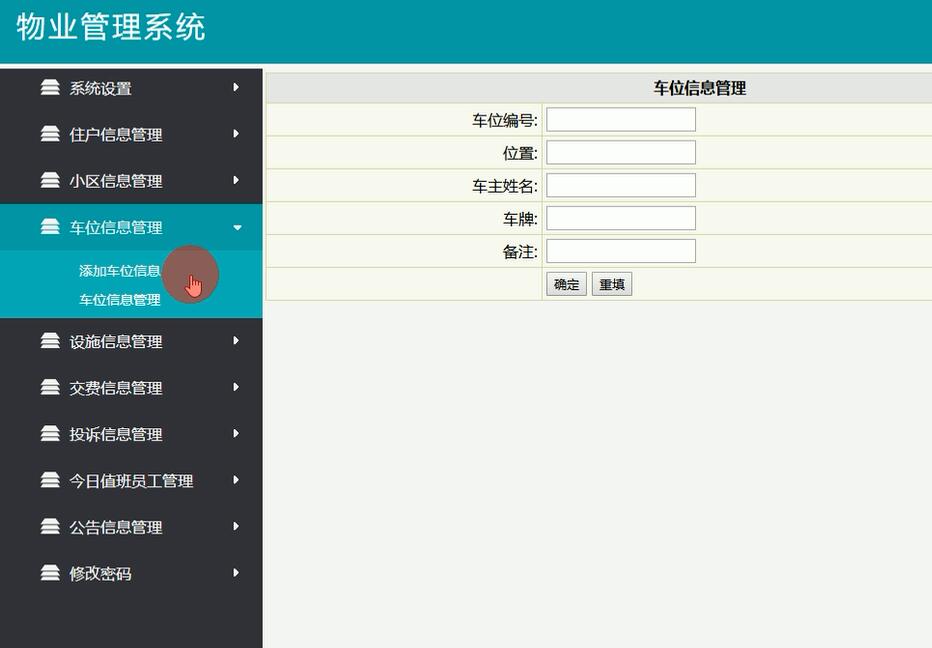This screenshot has height=648, width=932.
Task: Open the 车位信息管理 submenu link
Action: 119,300
